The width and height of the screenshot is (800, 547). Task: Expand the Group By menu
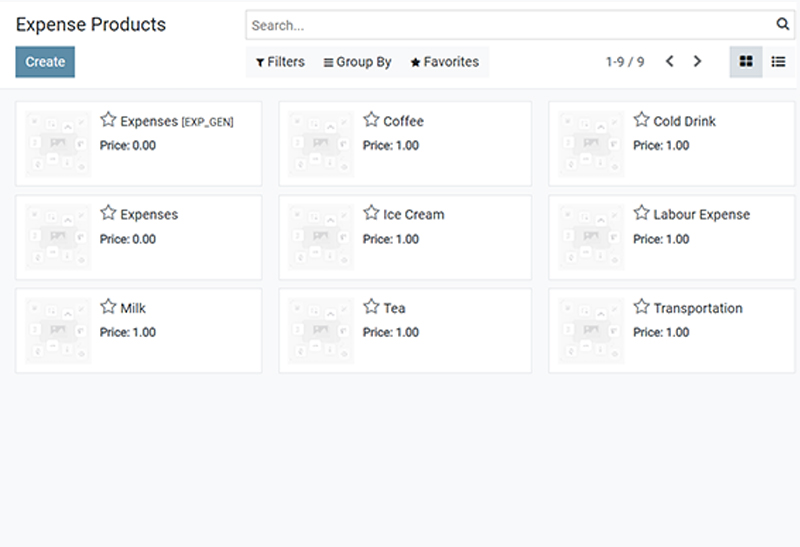click(x=357, y=62)
